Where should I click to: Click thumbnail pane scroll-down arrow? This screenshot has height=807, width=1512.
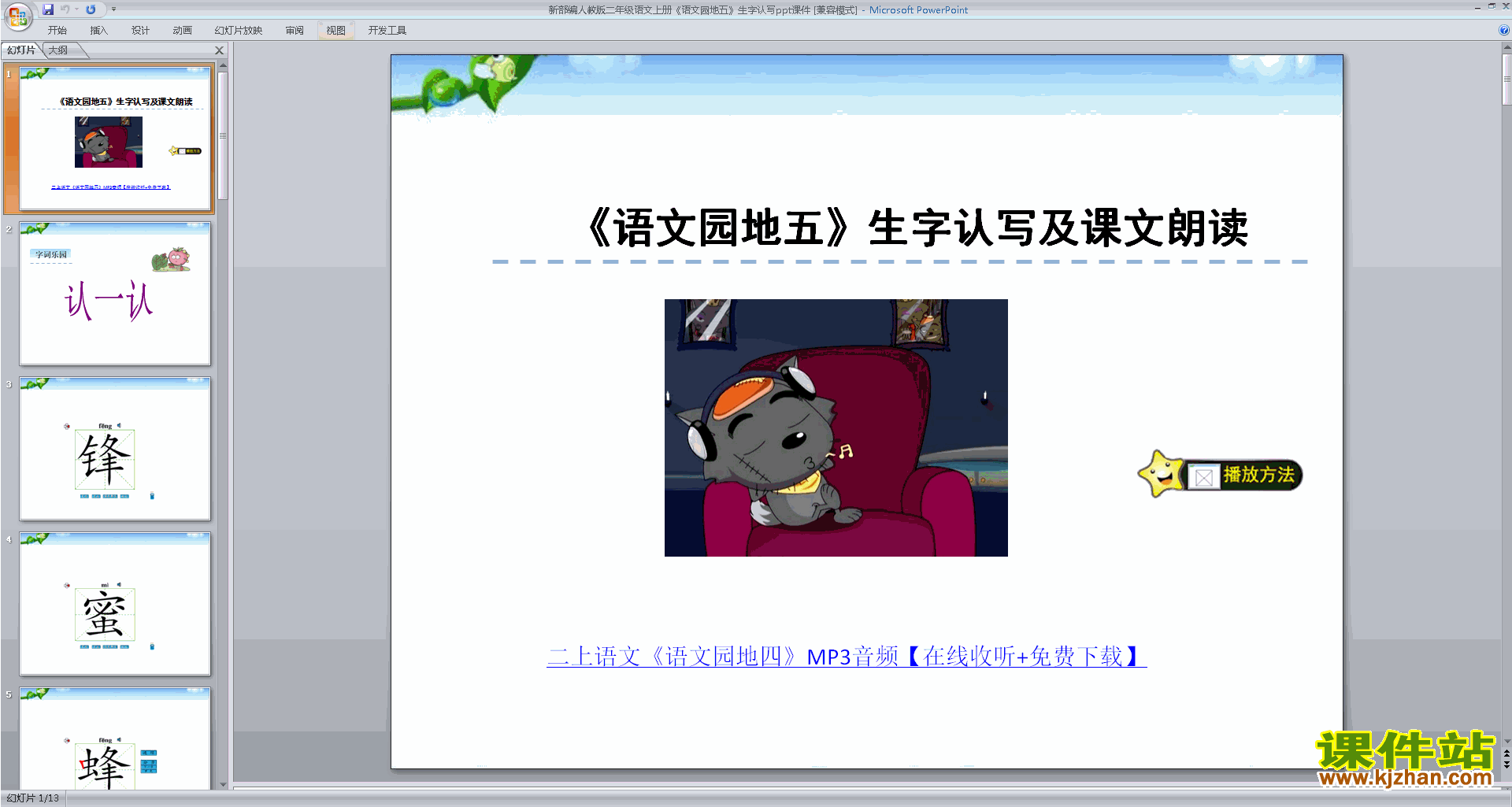point(223,784)
